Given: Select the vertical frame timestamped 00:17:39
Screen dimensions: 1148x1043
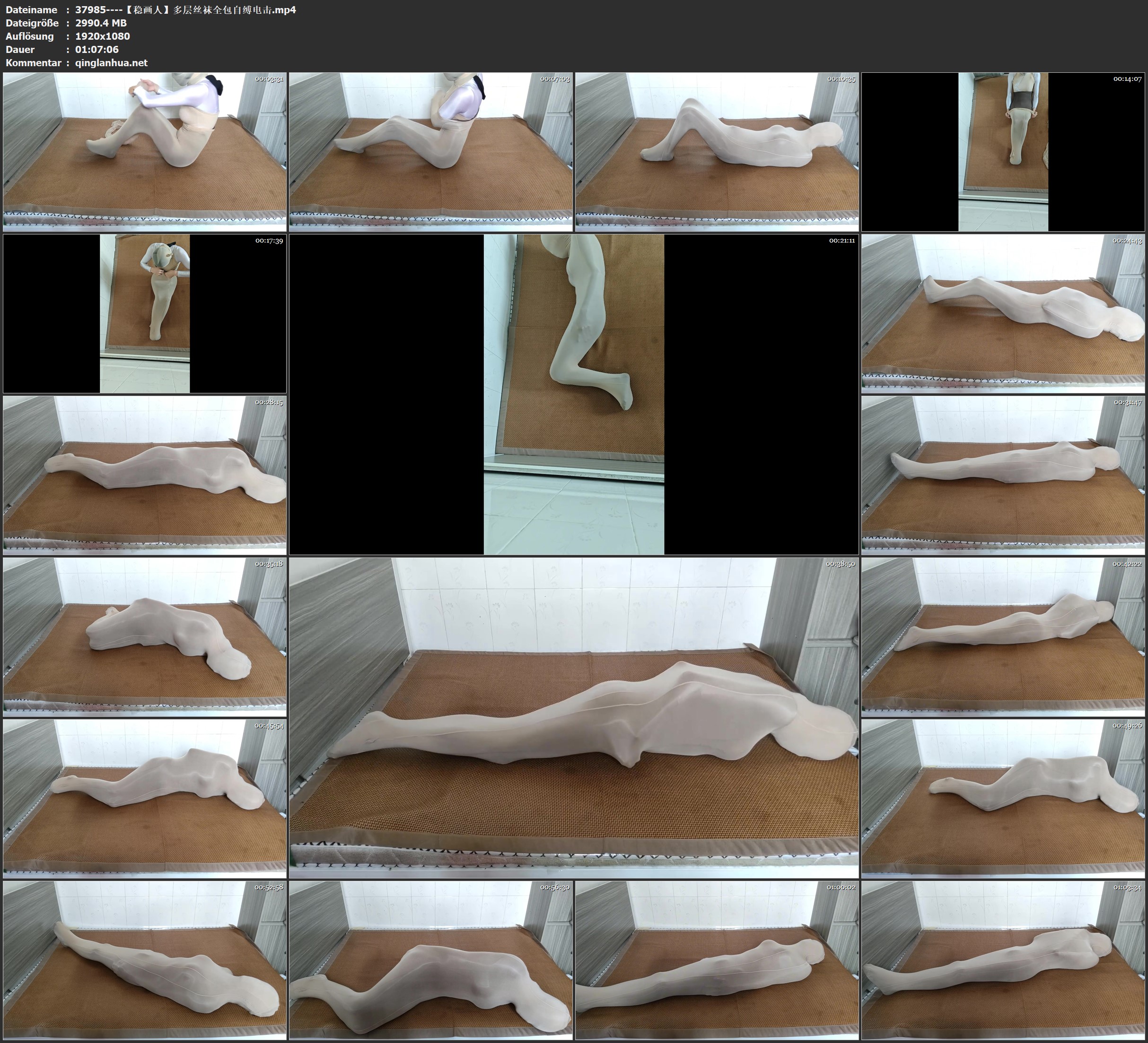Looking at the screenshot, I should coord(145,313).
